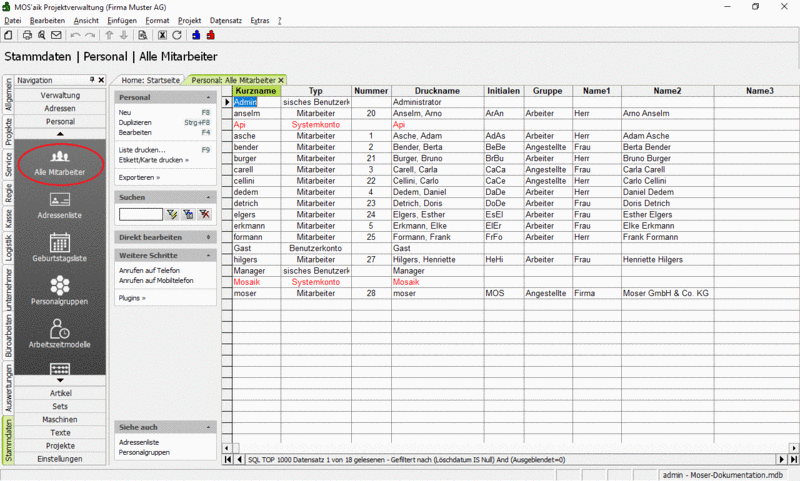800x481 pixels.
Task: Collapse the Weitere Schritte section
Action: 208,256
